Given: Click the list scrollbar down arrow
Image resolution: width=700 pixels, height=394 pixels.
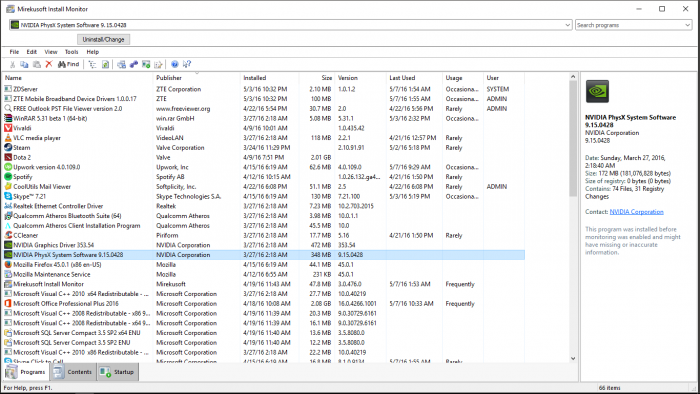Looking at the screenshot, I should [x=573, y=358].
